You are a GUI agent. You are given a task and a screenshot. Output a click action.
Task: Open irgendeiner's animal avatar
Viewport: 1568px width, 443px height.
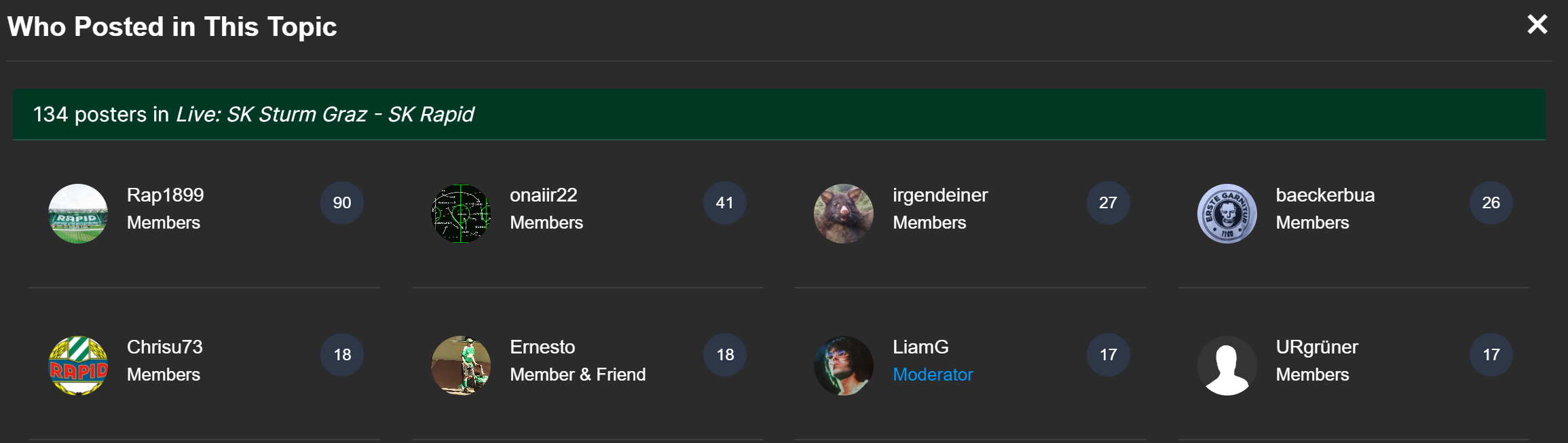844,214
